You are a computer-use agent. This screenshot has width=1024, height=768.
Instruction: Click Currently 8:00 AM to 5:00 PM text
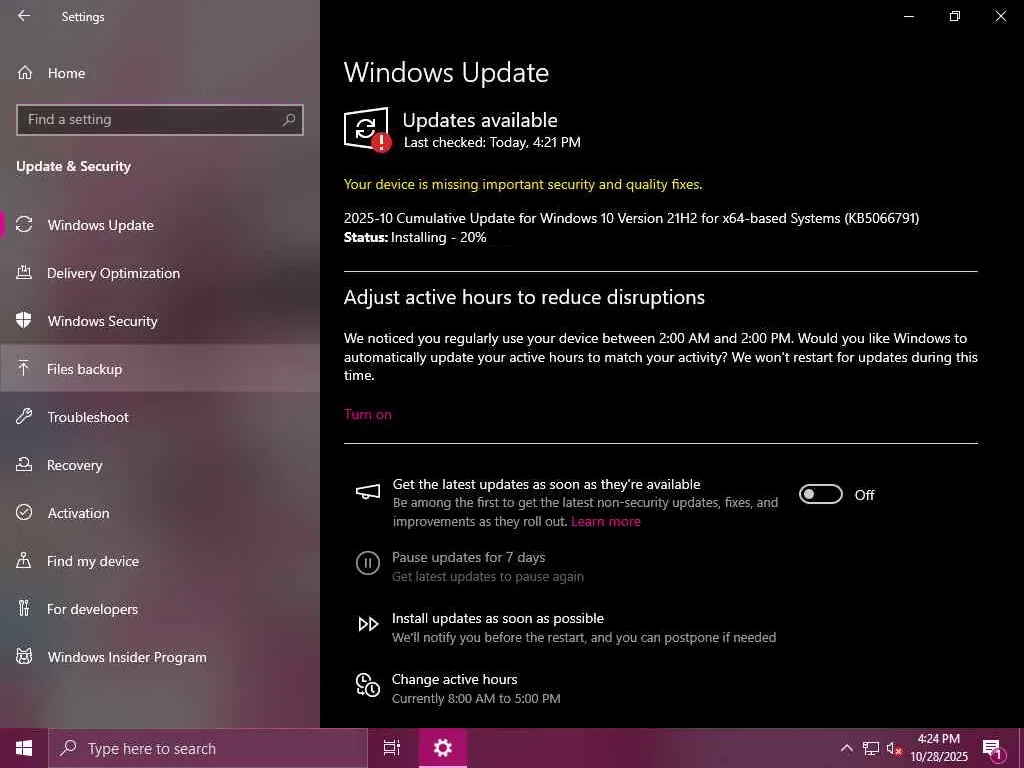tap(475, 698)
